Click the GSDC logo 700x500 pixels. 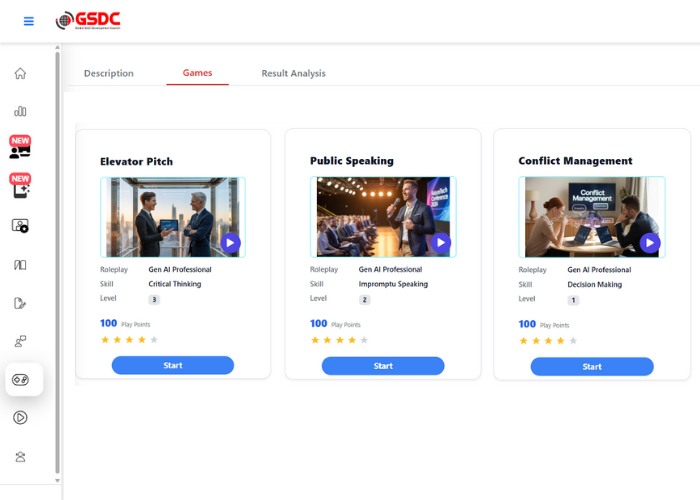(91, 20)
